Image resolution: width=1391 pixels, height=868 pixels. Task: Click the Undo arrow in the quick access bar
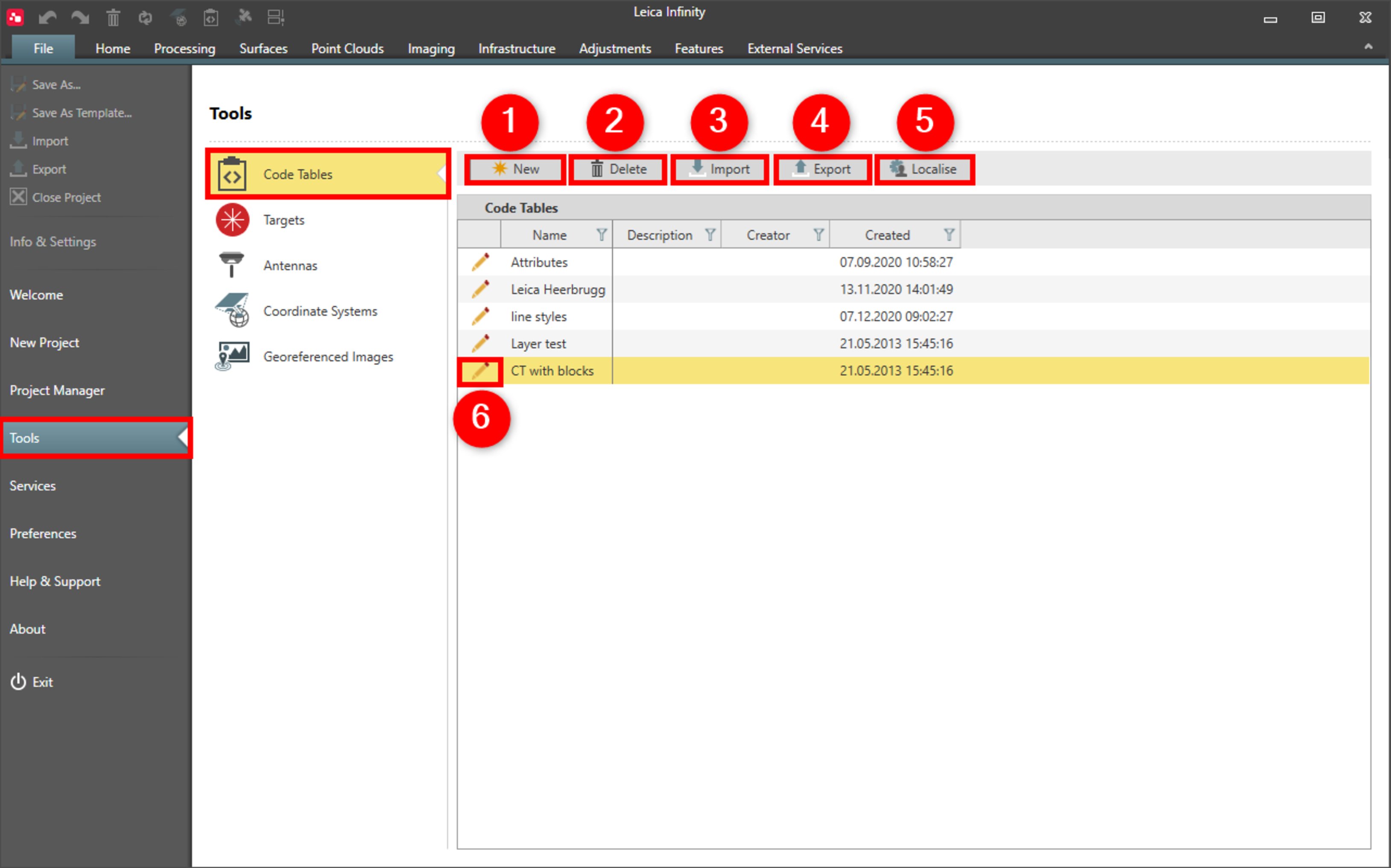point(47,18)
